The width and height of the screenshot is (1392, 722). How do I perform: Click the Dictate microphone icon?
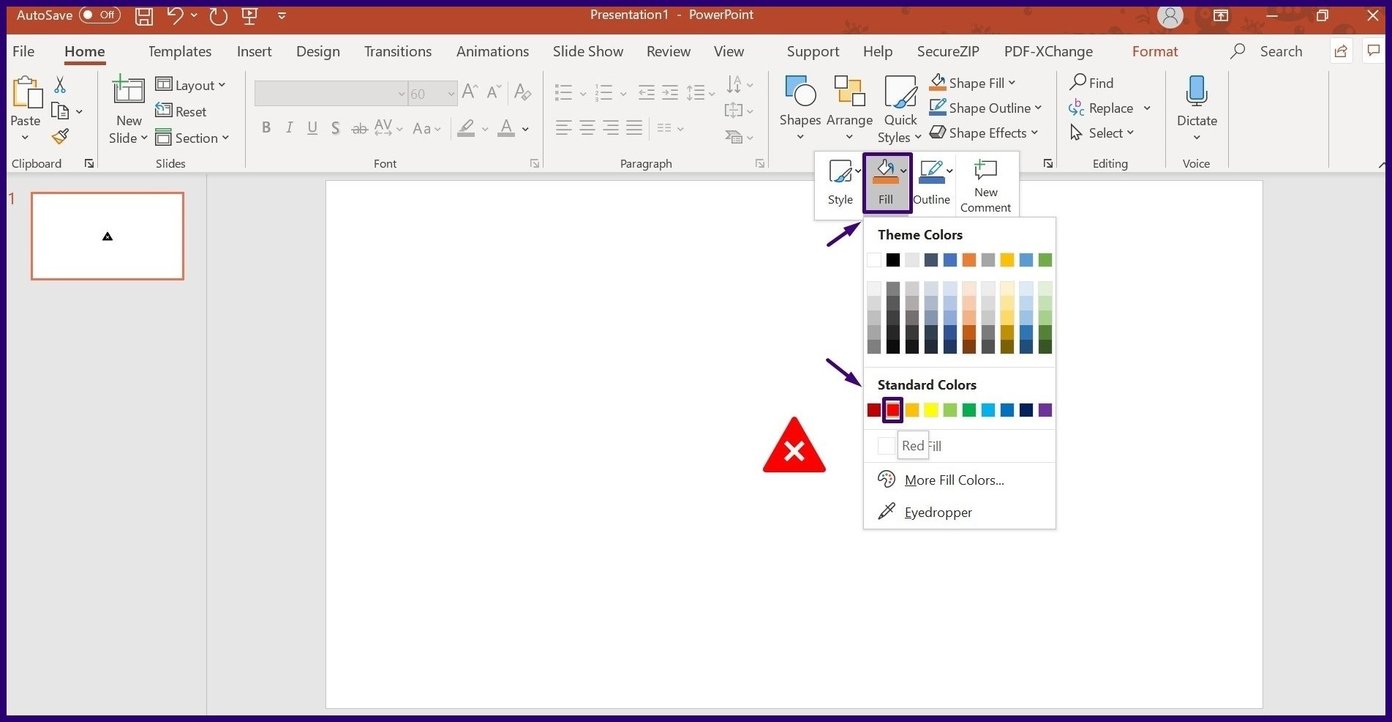(1197, 92)
